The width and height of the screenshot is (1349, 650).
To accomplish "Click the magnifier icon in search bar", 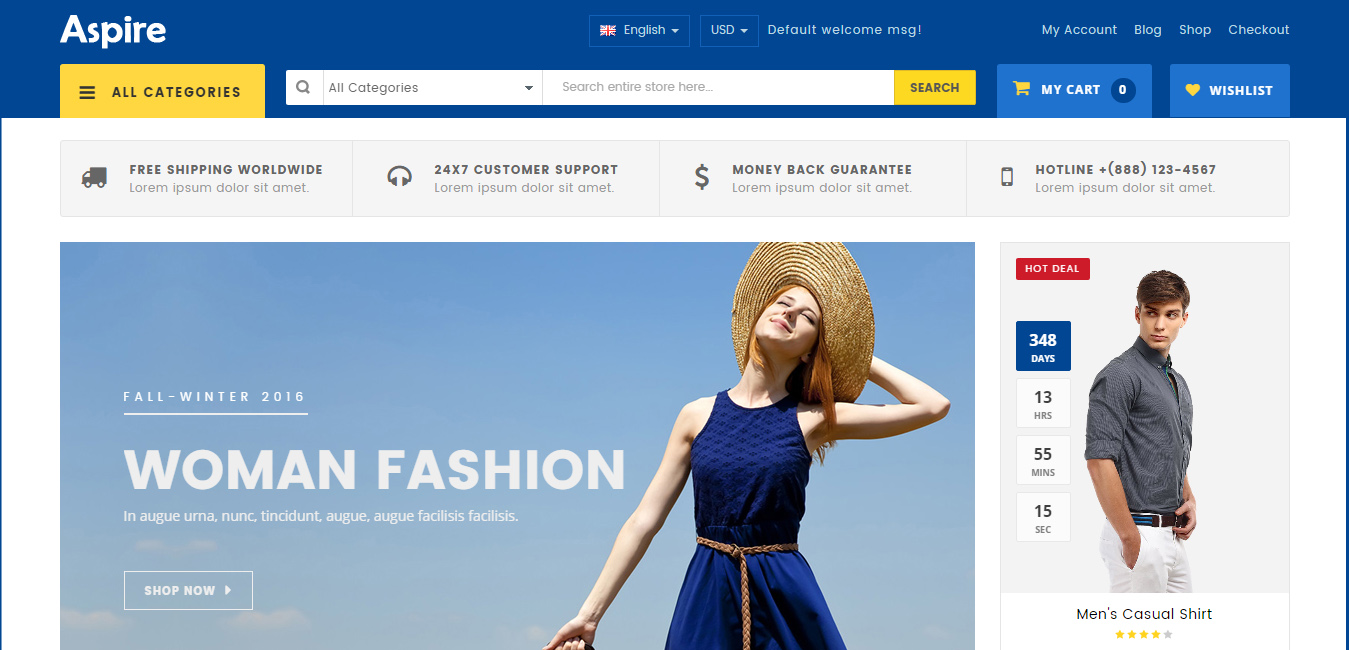I will [304, 87].
